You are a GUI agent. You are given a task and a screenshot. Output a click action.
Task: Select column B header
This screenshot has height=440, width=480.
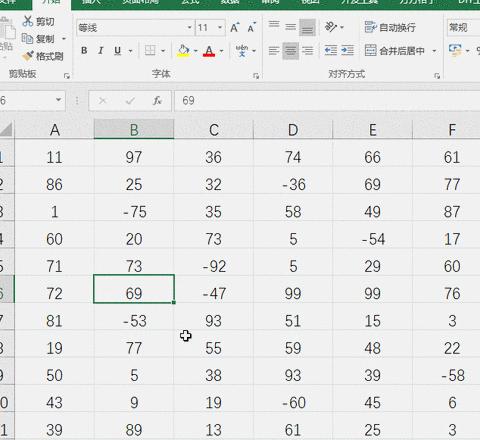[x=134, y=130]
